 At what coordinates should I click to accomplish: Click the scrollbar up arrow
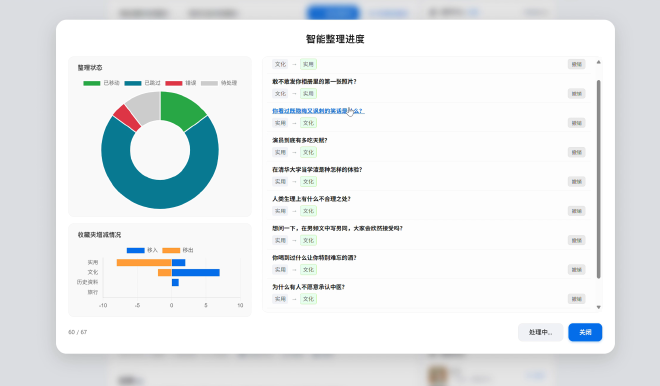coord(599,62)
